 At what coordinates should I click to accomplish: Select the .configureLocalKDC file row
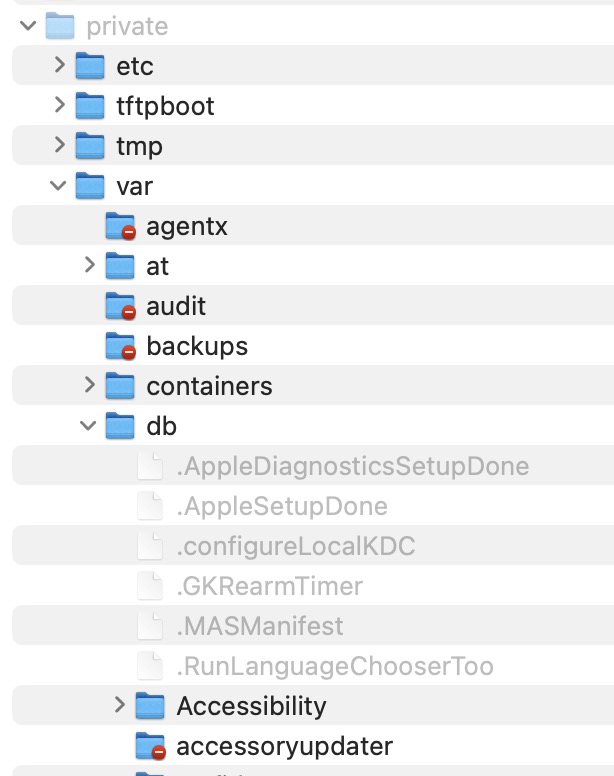coord(295,546)
